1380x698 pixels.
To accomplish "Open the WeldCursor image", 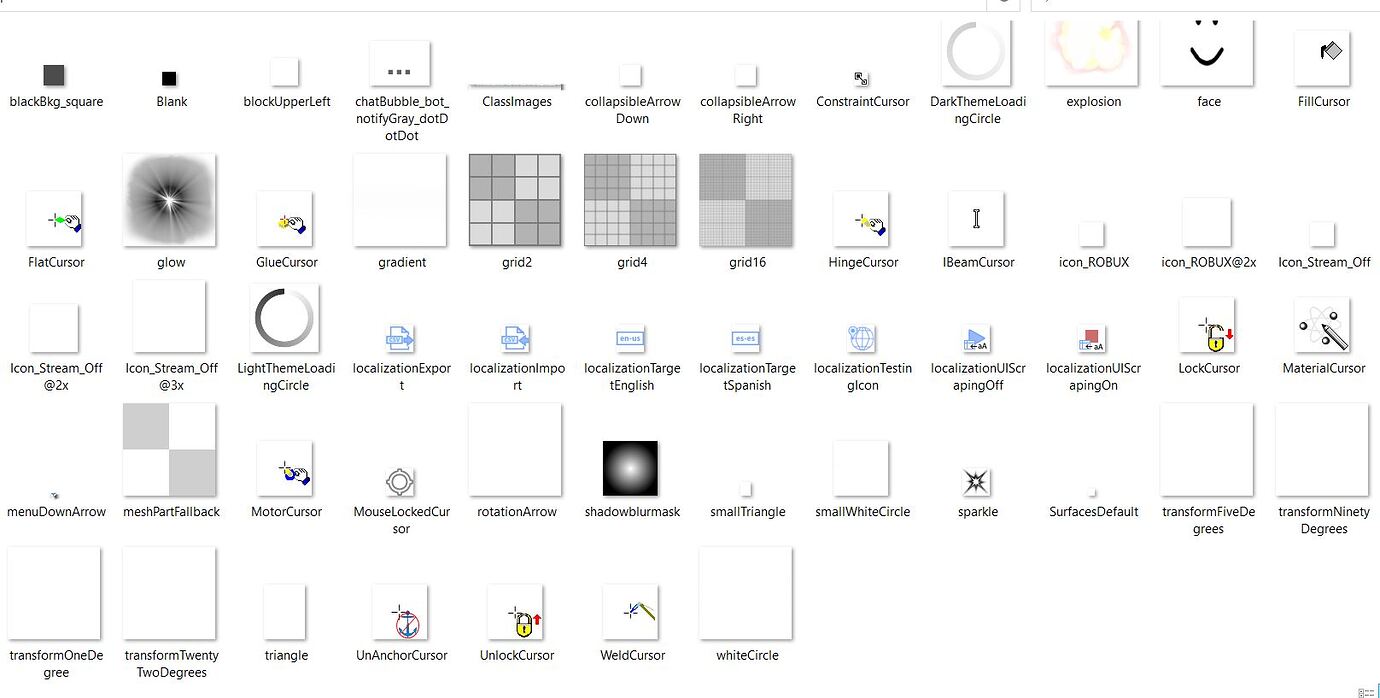I will 631,610.
